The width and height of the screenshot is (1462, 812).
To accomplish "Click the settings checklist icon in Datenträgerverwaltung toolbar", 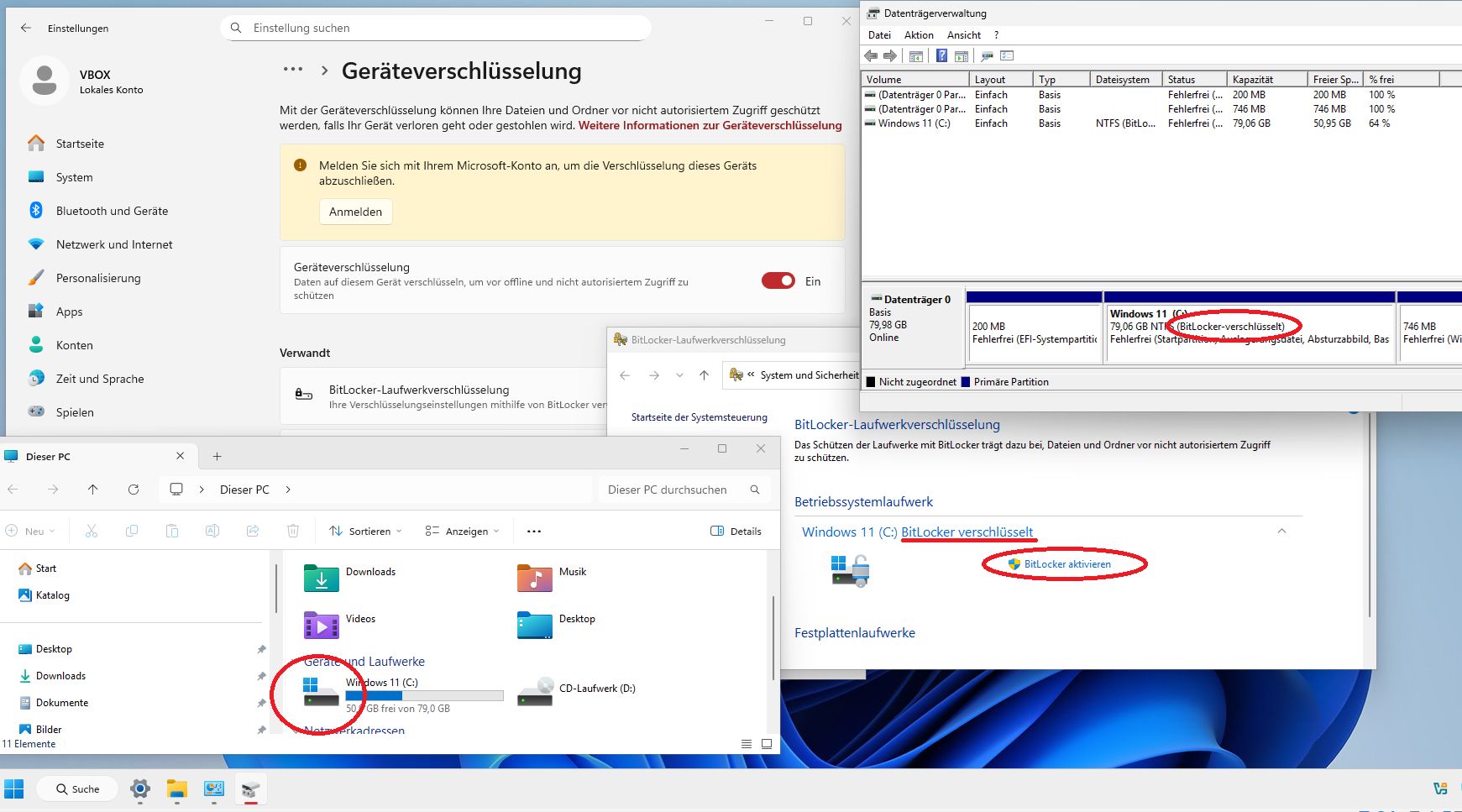I will tap(1007, 55).
